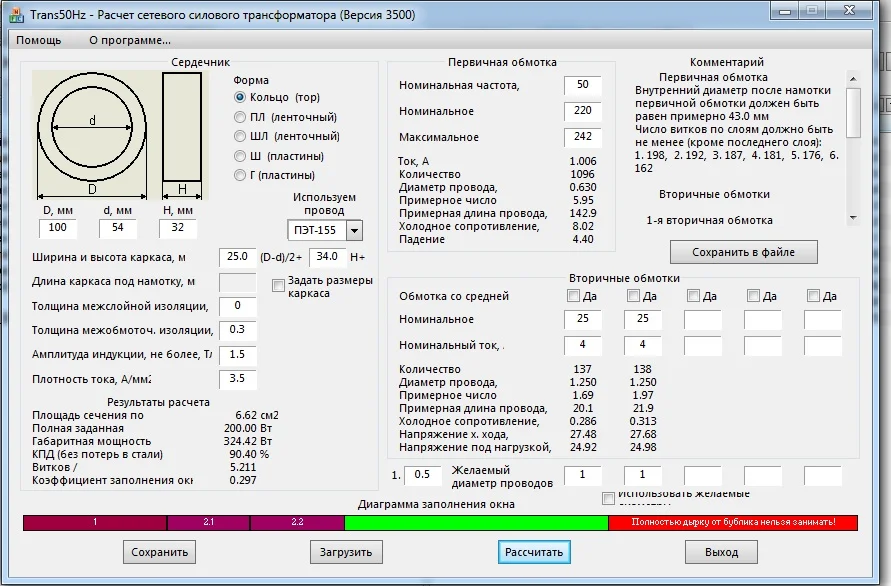Image resolution: width=891 pixels, height=586 pixels.
Task: Select the ПЛ (ленточный) core shape
Action: pos(240,117)
